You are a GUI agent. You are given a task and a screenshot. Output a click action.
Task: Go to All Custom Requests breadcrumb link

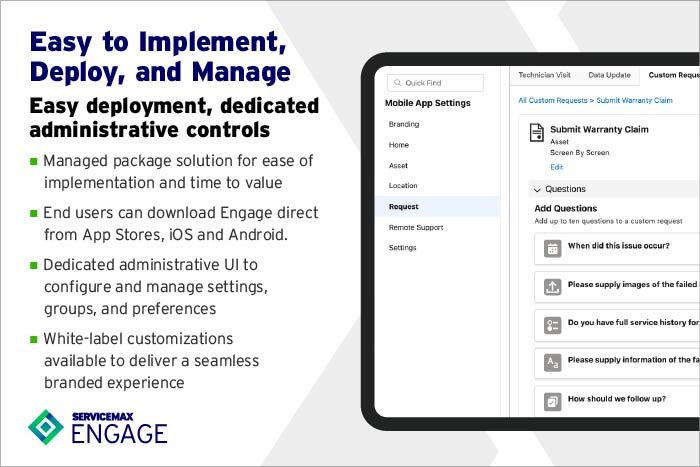tap(551, 101)
